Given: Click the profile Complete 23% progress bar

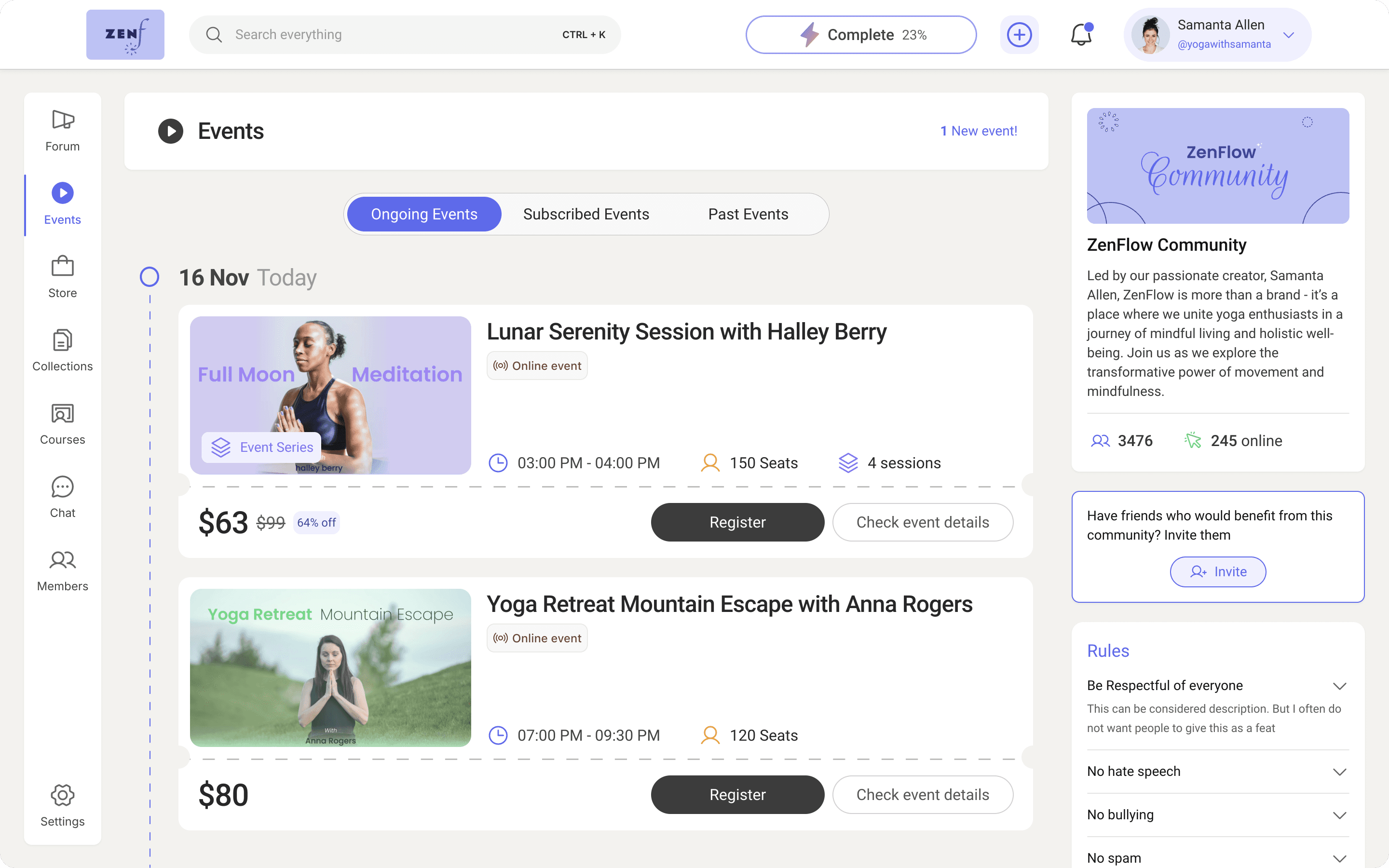Looking at the screenshot, I should click(x=860, y=34).
